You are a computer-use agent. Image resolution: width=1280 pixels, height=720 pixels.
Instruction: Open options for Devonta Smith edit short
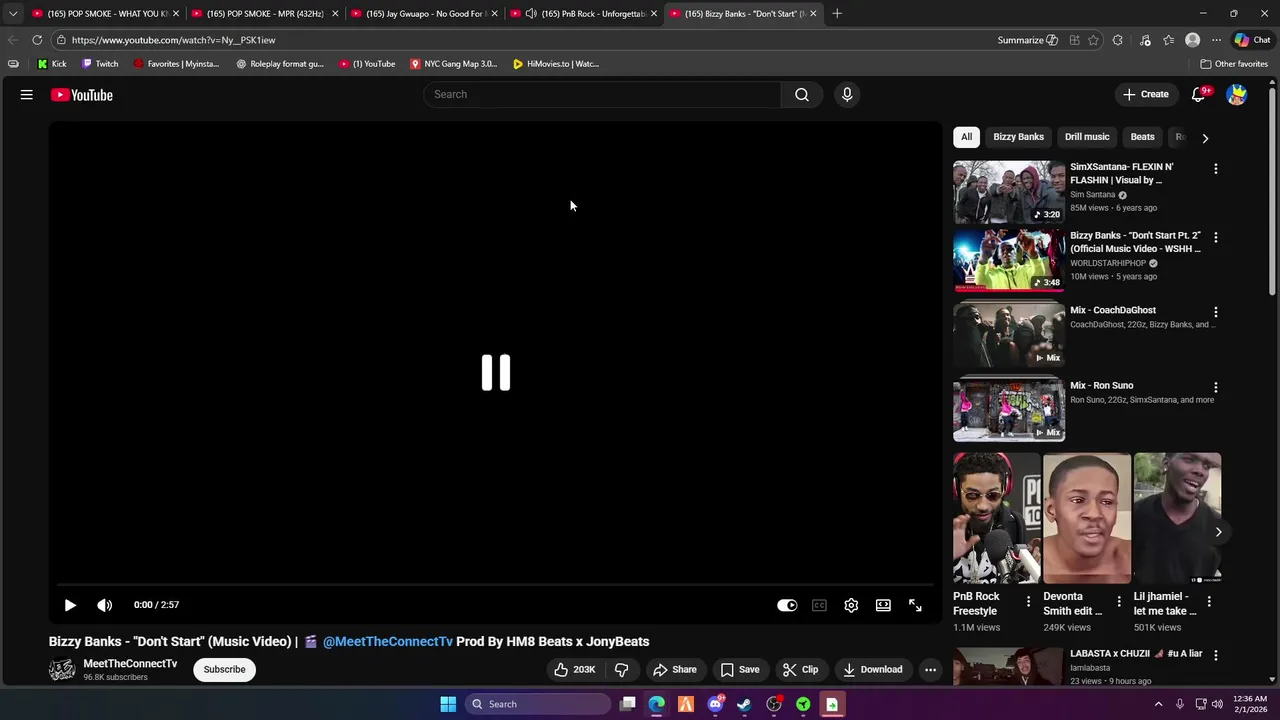click(x=1119, y=601)
